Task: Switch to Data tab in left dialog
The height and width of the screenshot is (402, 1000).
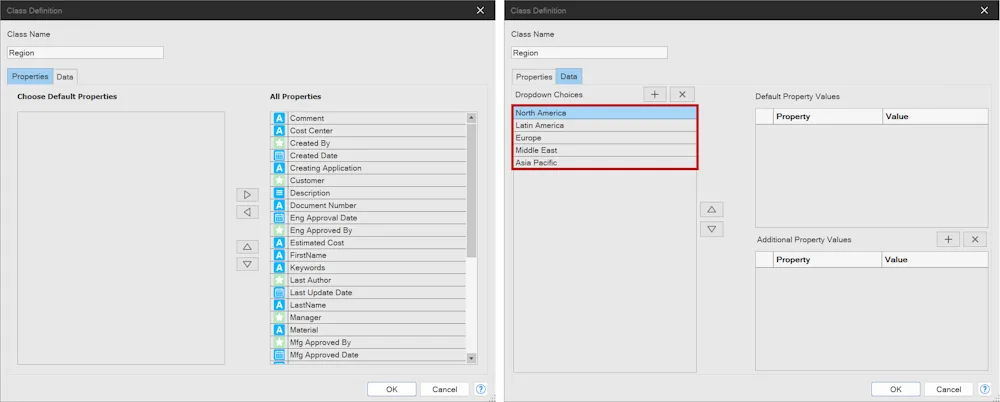Action: point(65,77)
